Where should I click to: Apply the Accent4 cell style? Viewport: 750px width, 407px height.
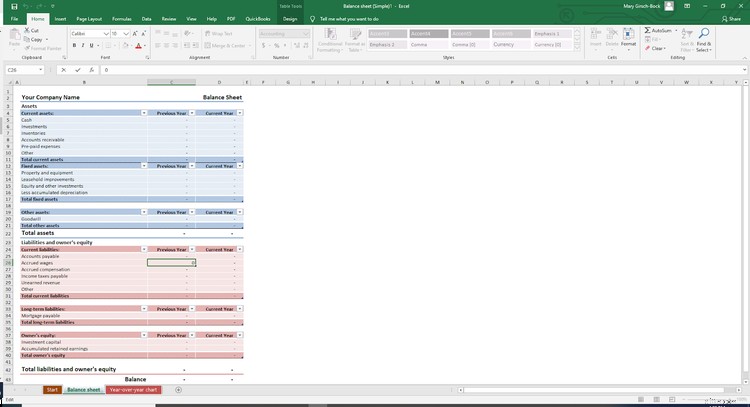click(x=429, y=34)
